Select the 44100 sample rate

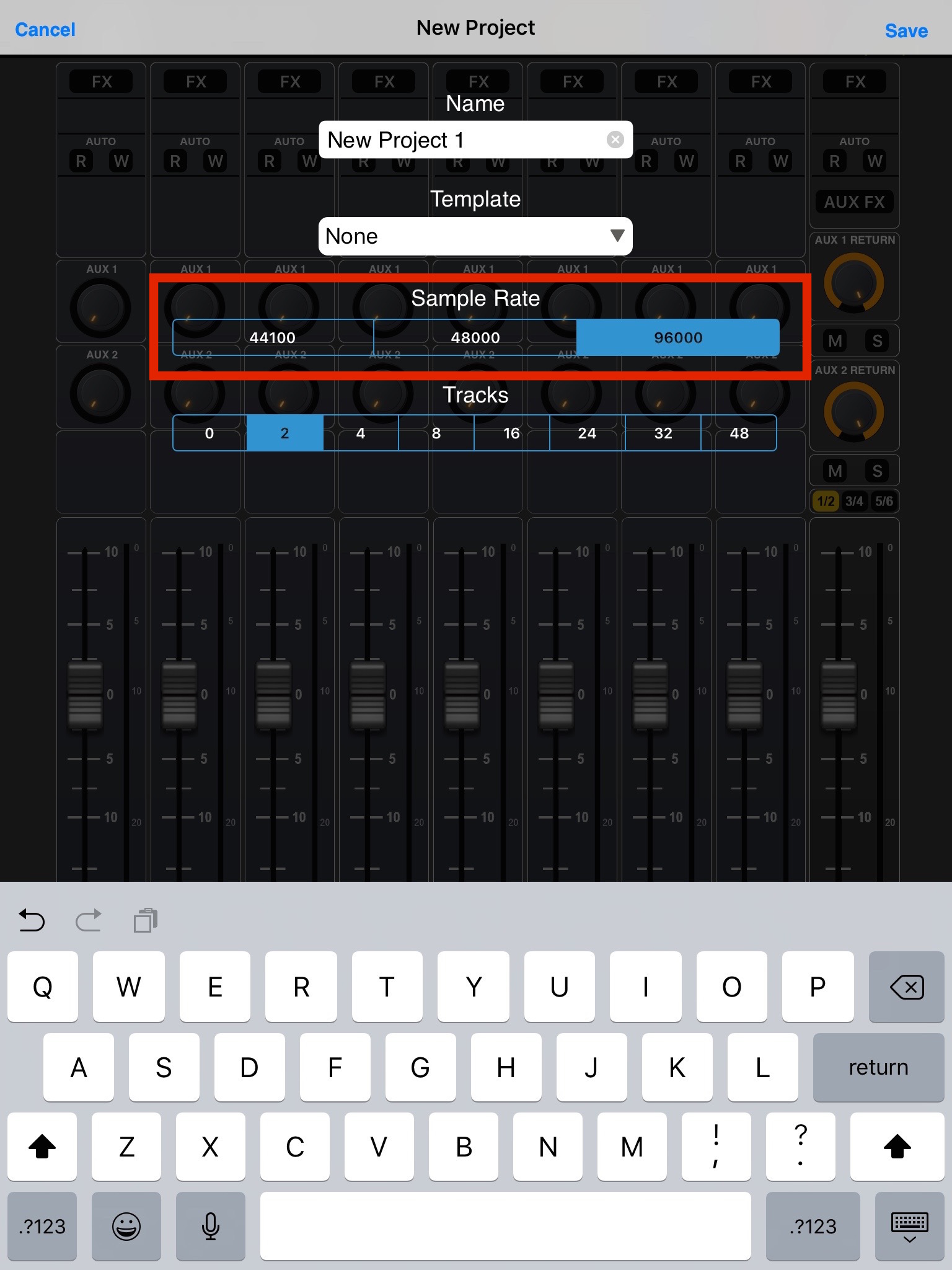(x=273, y=337)
